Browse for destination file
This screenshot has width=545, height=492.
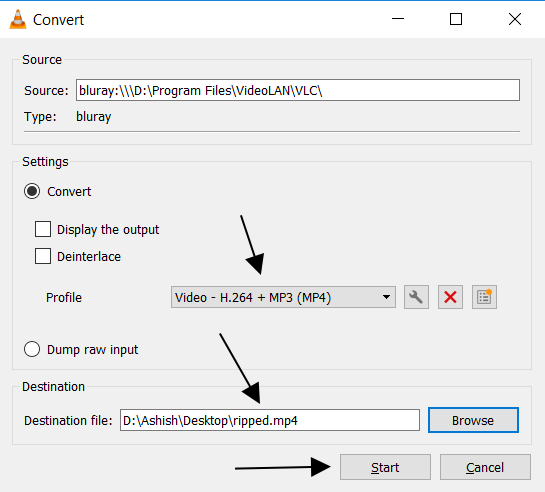coord(473,420)
